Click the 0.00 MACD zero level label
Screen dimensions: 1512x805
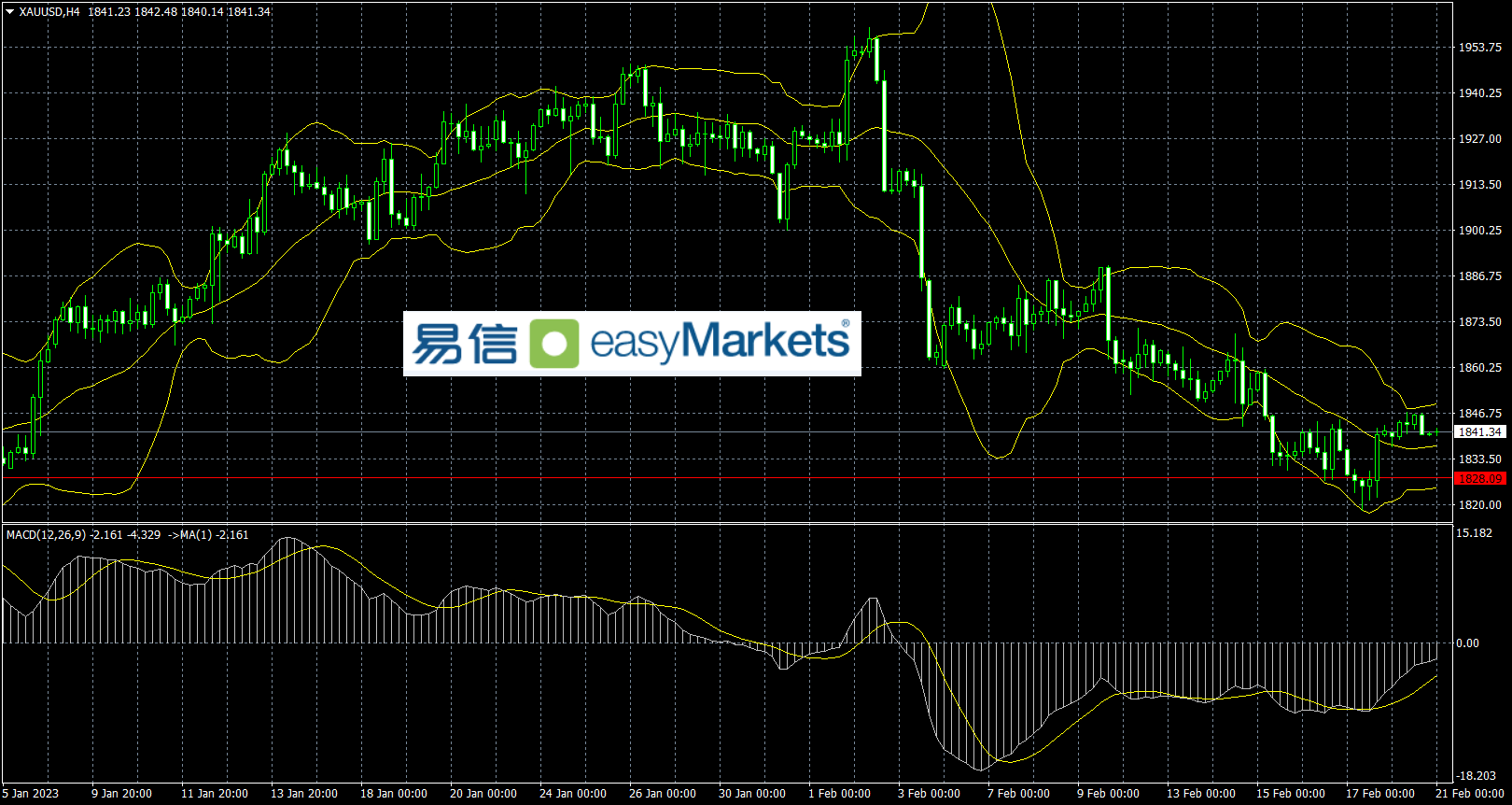click(1468, 643)
